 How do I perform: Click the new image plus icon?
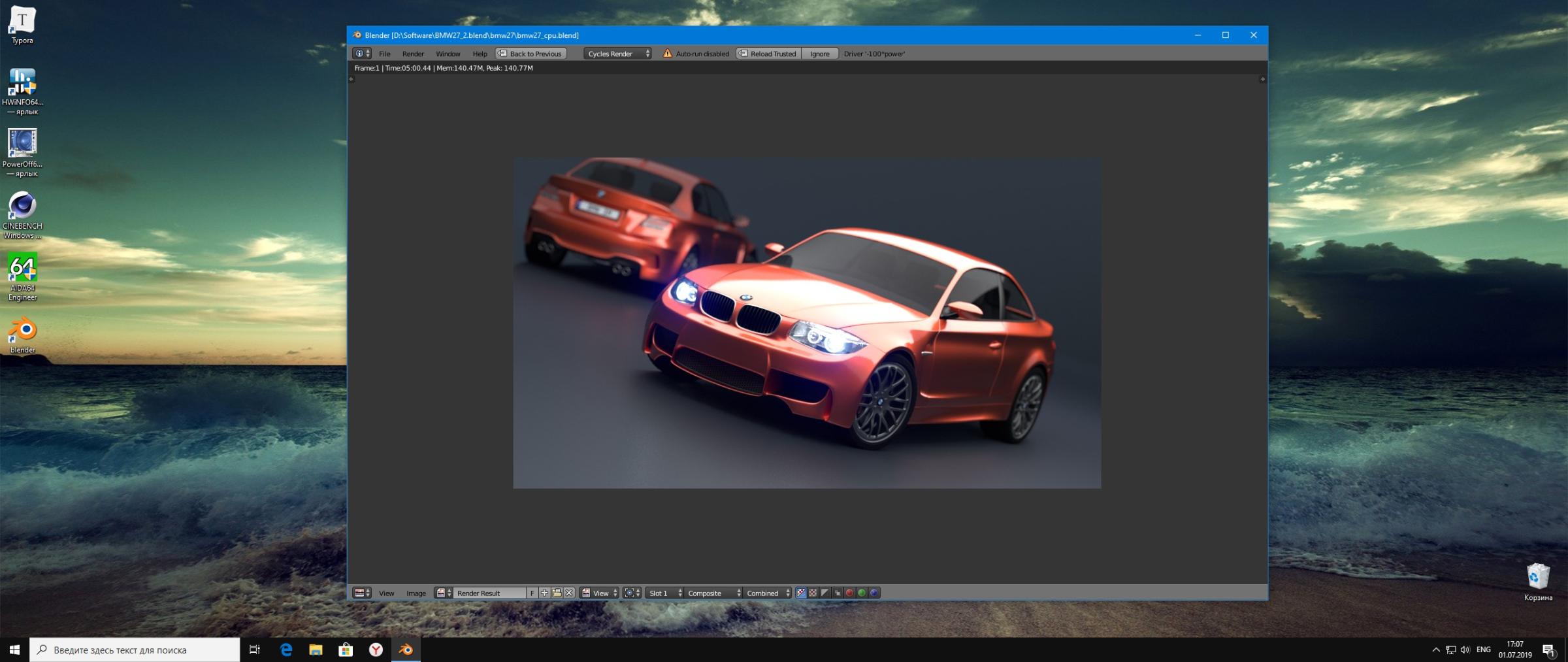point(544,593)
